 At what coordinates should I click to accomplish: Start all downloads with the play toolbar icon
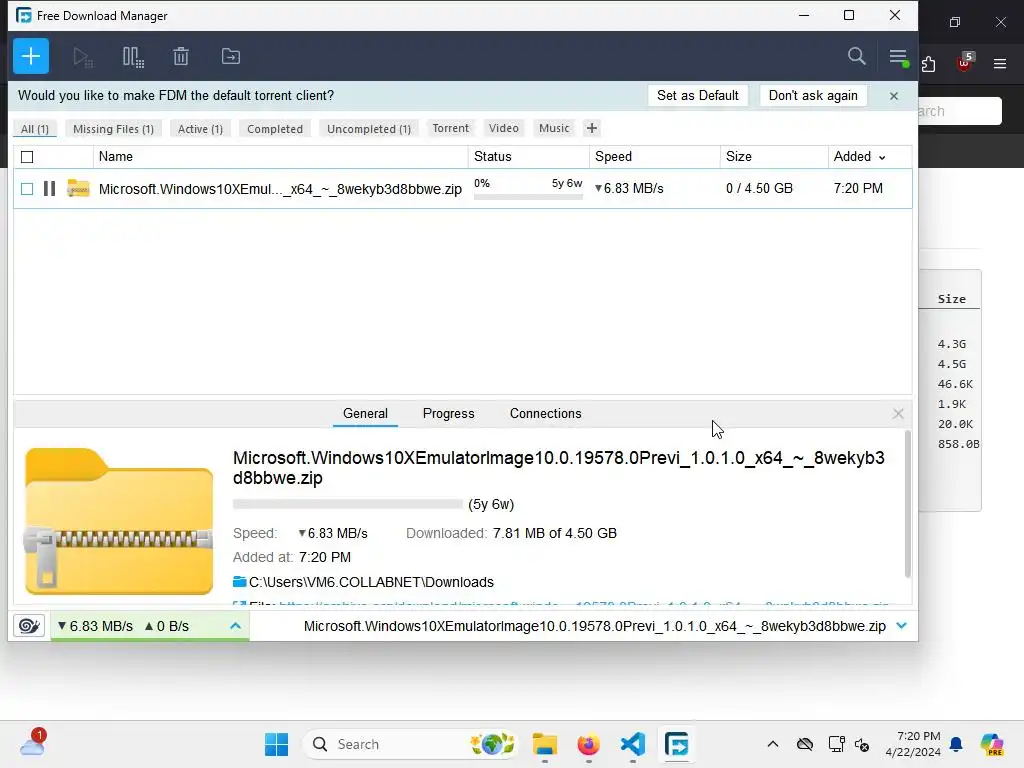click(83, 57)
